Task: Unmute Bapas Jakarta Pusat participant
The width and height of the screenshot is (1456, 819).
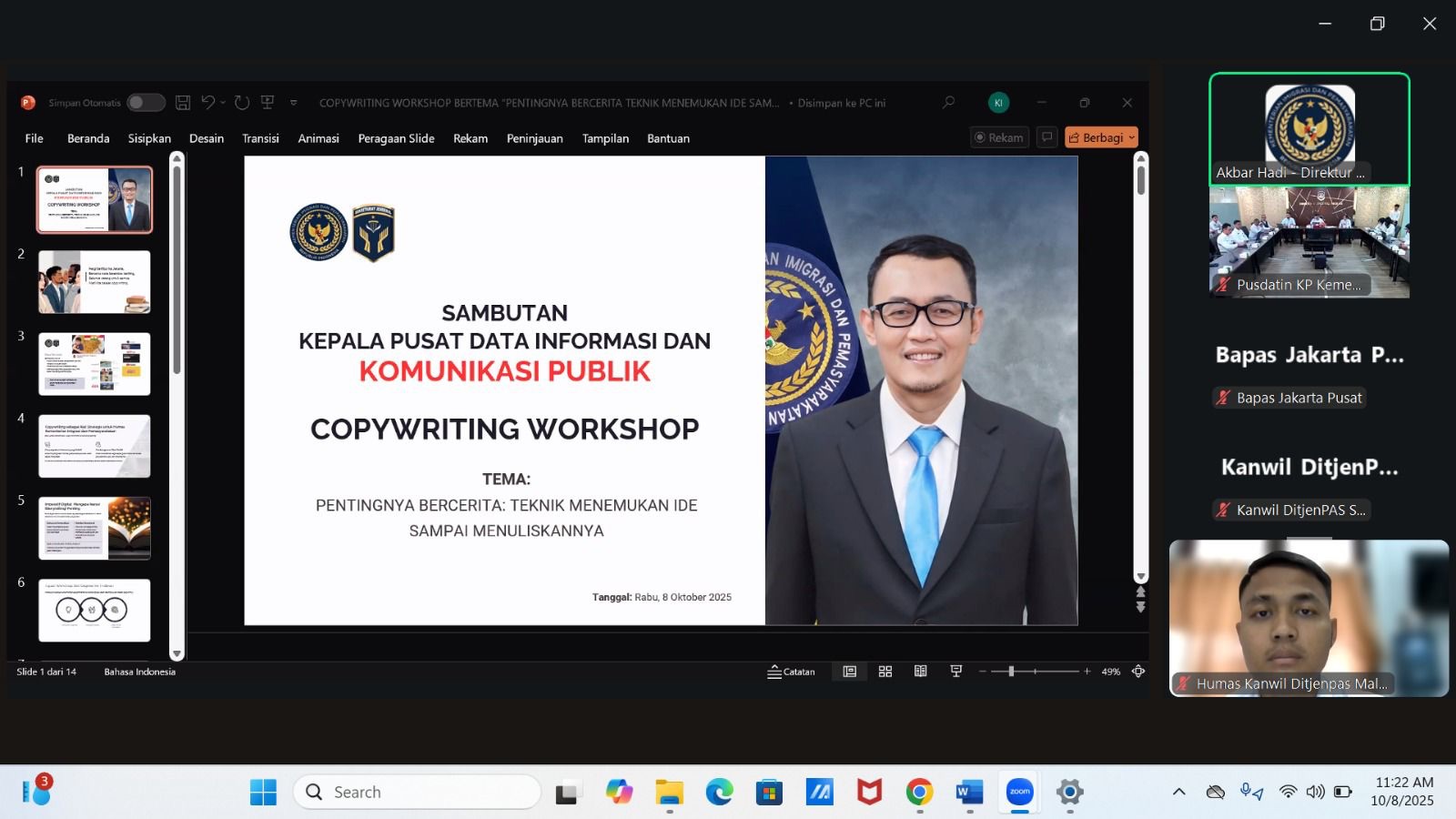Action: [1223, 398]
